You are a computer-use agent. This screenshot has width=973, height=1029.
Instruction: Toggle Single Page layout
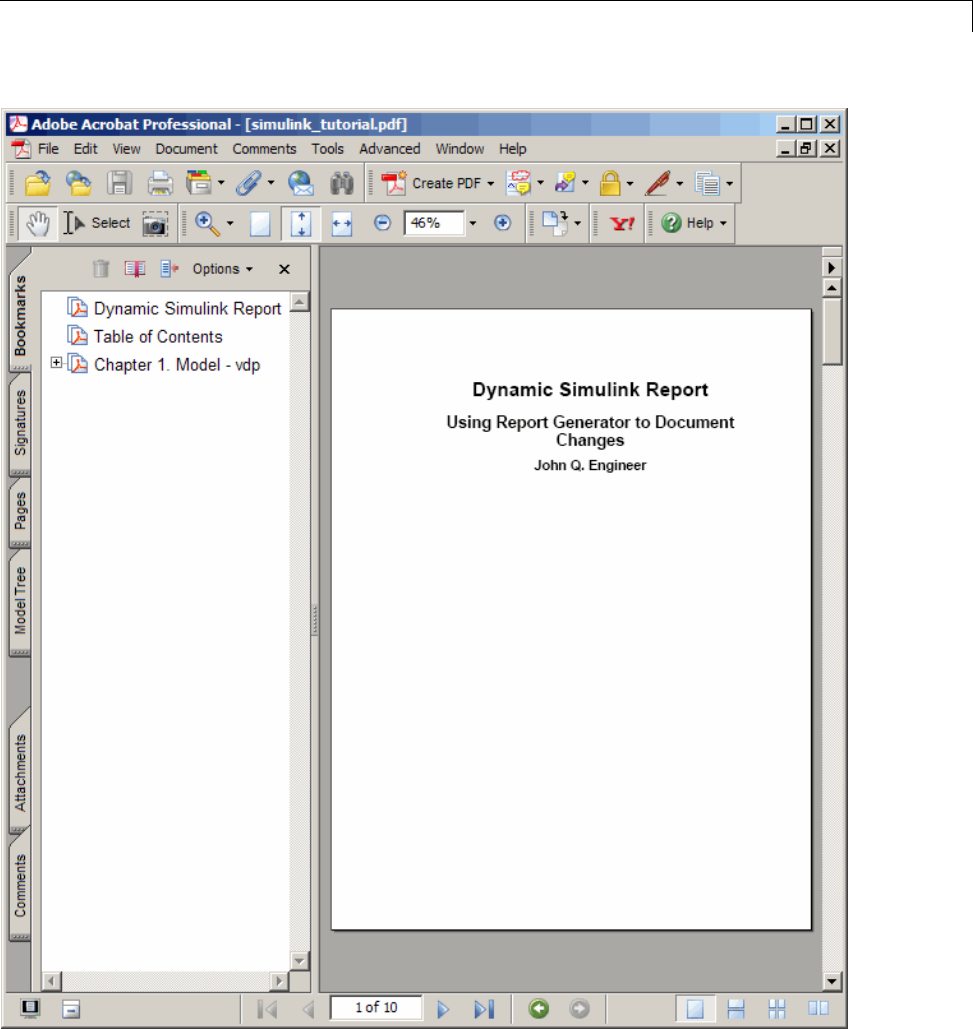pos(695,1009)
